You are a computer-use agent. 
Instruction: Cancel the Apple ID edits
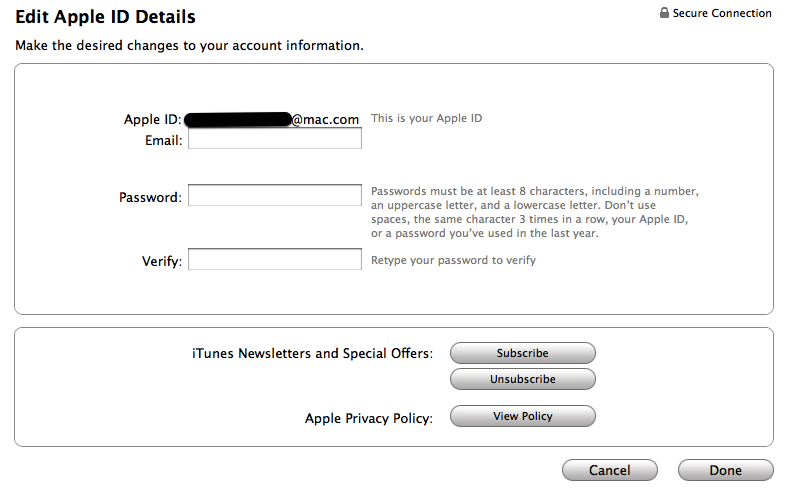[610, 470]
